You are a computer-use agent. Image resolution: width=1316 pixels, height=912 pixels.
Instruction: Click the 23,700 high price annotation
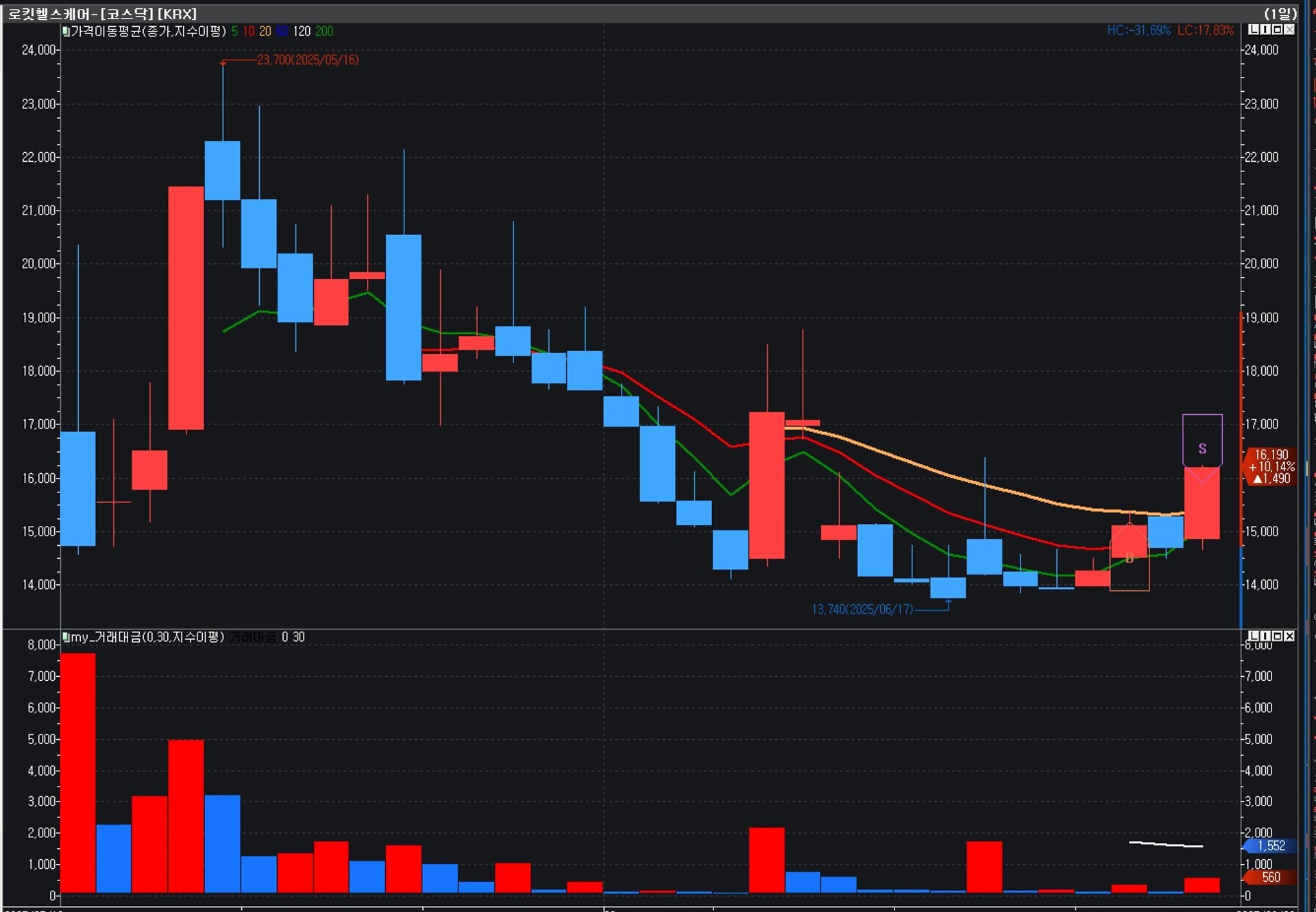point(308,60)
